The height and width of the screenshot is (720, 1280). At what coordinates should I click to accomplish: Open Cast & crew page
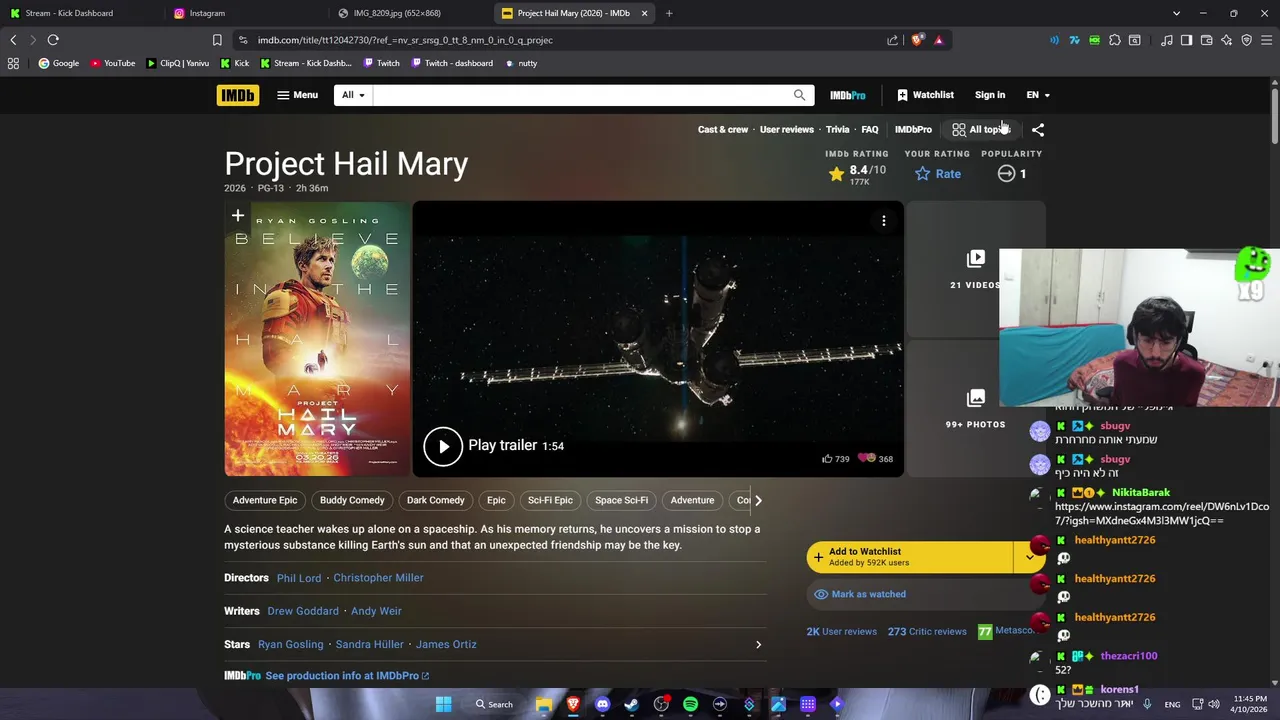point(723,129)
